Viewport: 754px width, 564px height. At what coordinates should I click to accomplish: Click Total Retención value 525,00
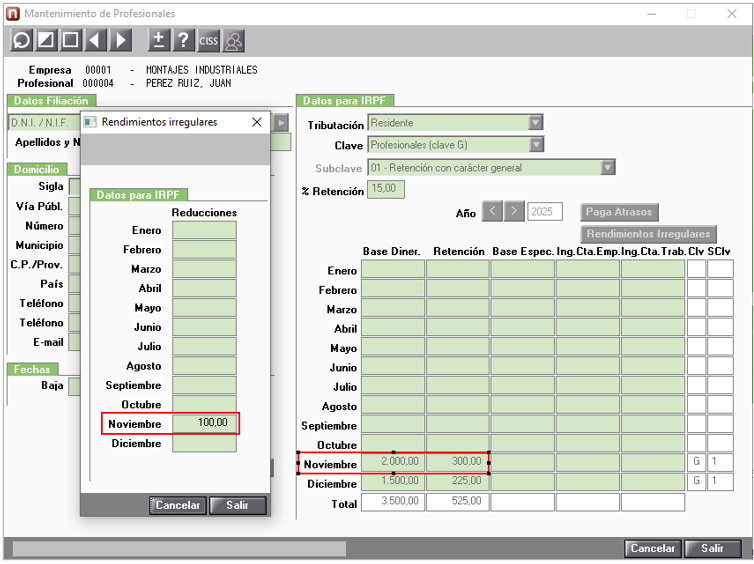click(x=458, y=501)
